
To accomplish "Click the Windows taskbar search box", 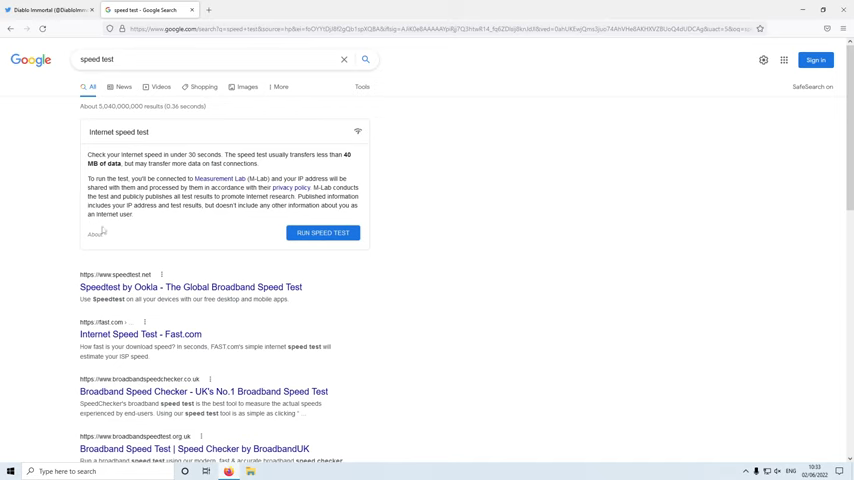I will coord(98,471).
